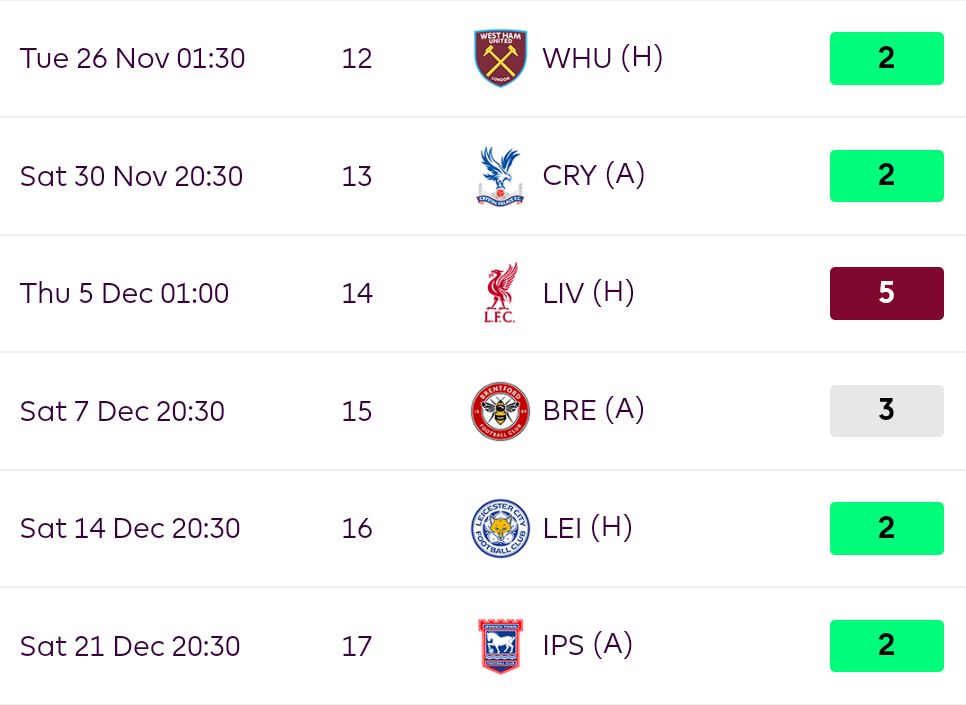This screenshot has width=966, height=705.
Task: Click gameweek number 16
Action: pos(357,528)
